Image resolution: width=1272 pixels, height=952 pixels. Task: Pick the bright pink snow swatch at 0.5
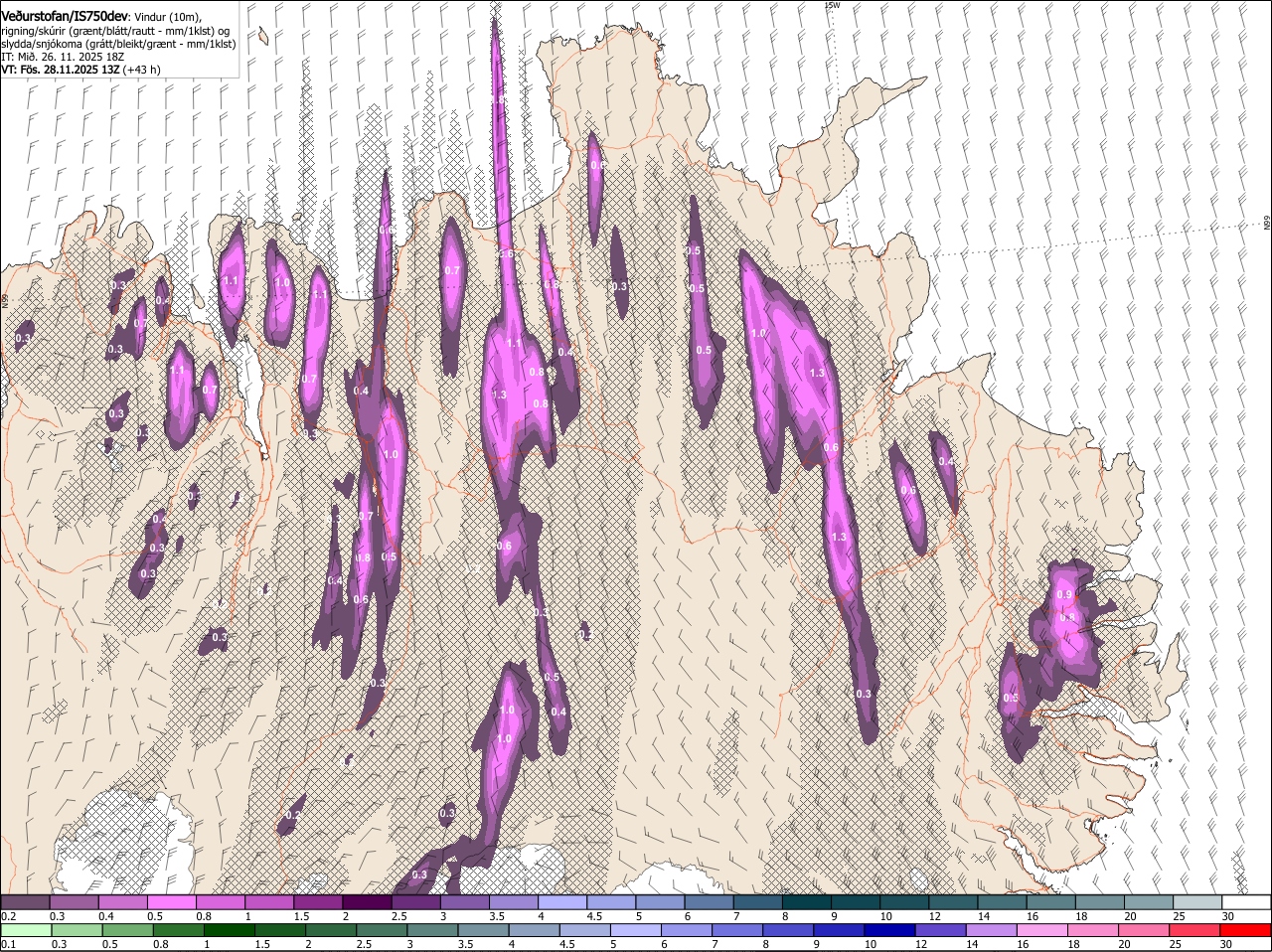(171, 902)
